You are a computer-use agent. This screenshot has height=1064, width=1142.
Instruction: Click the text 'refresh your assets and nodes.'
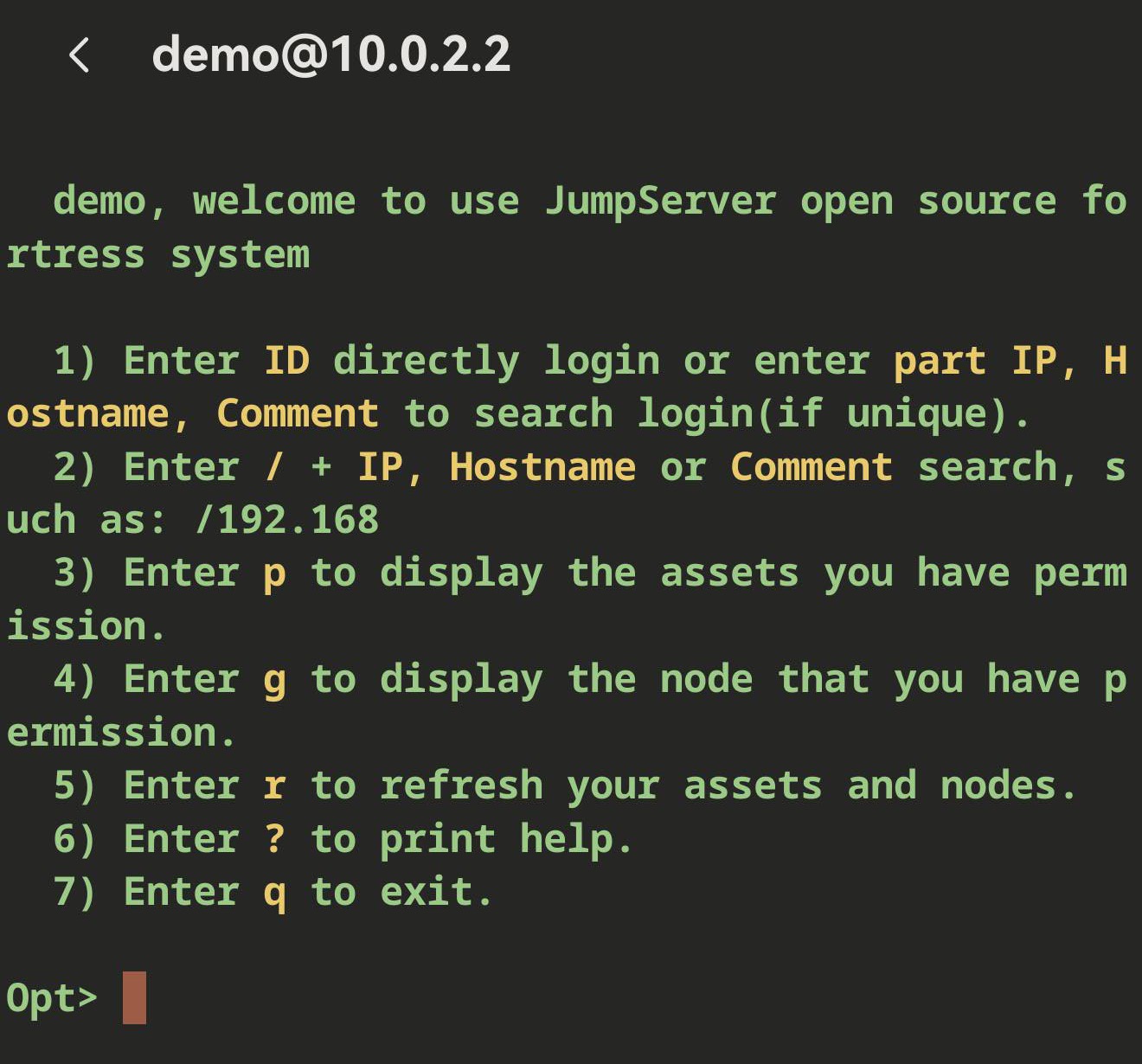tap(728, 786)
